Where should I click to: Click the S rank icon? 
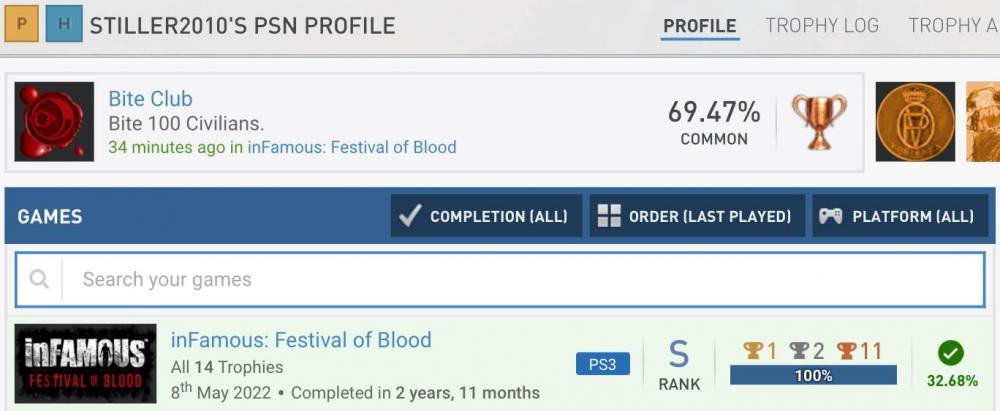[679, 354]
